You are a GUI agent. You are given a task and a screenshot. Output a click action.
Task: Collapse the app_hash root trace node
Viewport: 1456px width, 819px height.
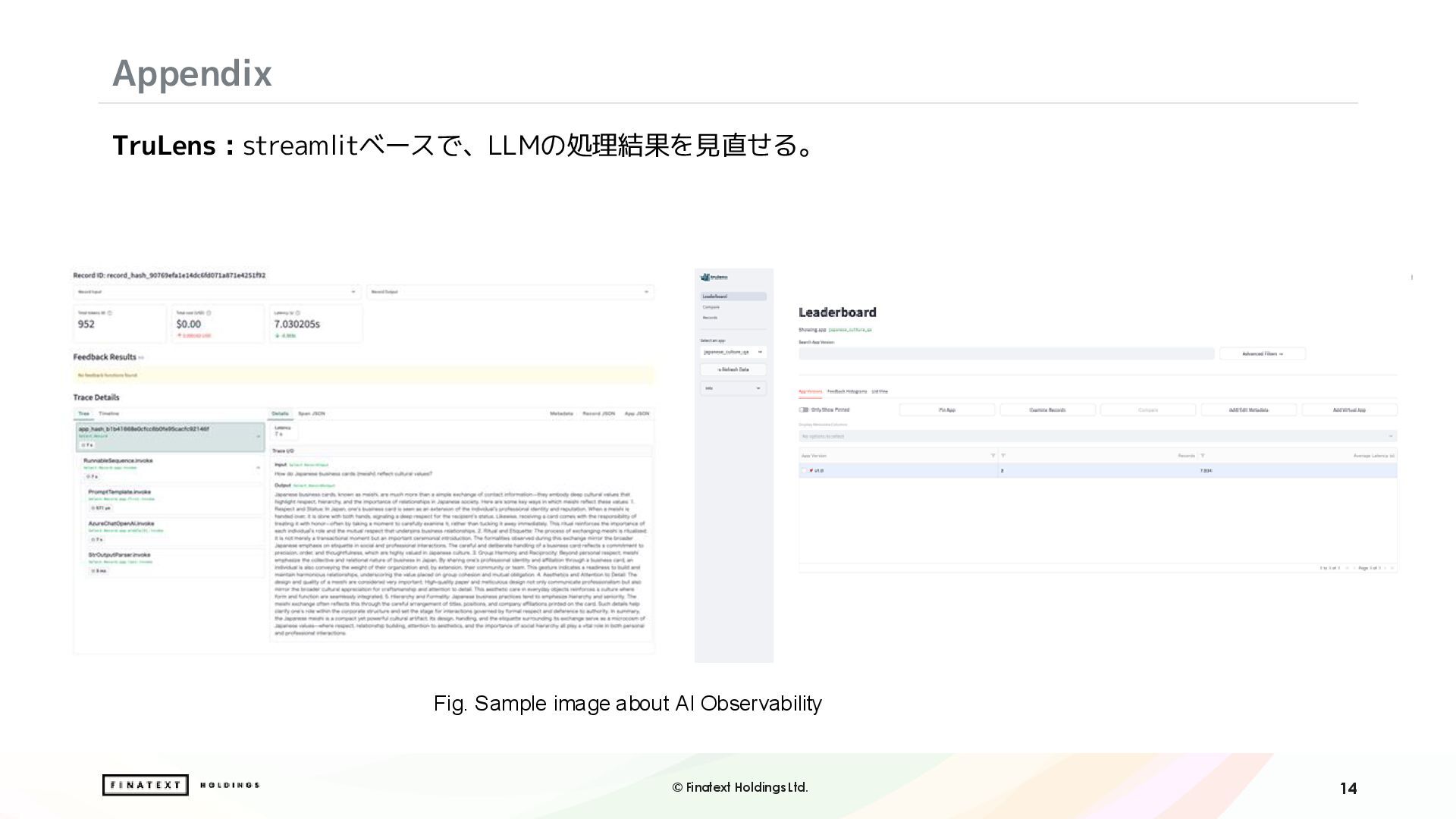tap(258, 436)
